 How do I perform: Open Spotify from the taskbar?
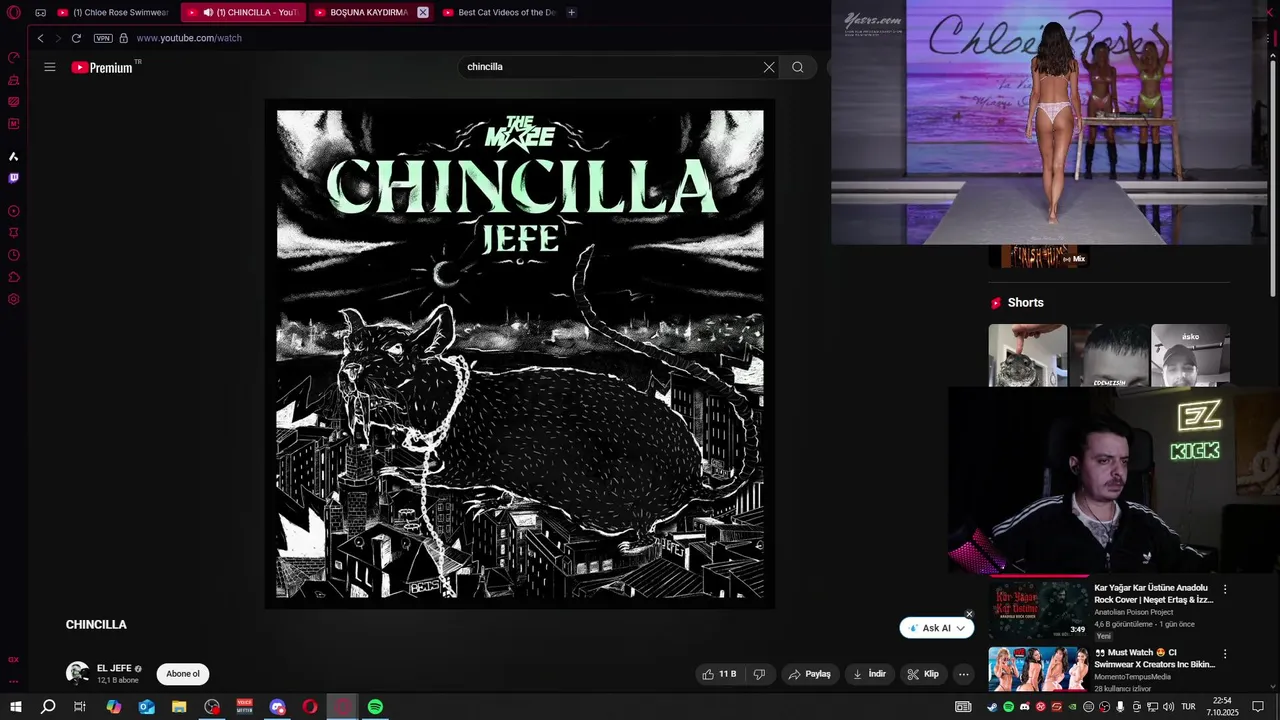(375, 707)
